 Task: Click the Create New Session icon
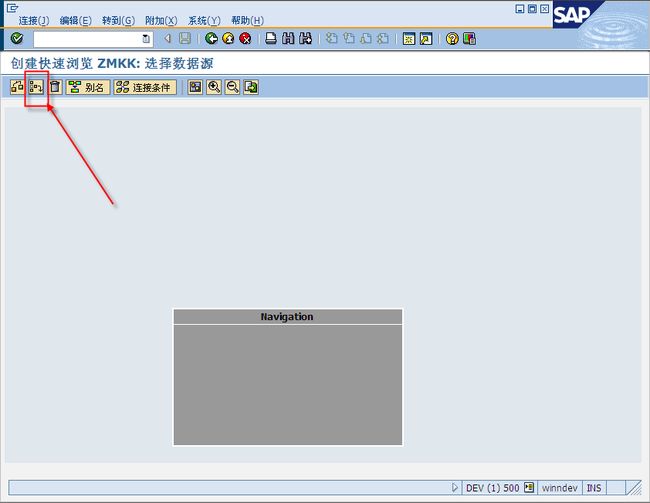click(x=409, y=39)
